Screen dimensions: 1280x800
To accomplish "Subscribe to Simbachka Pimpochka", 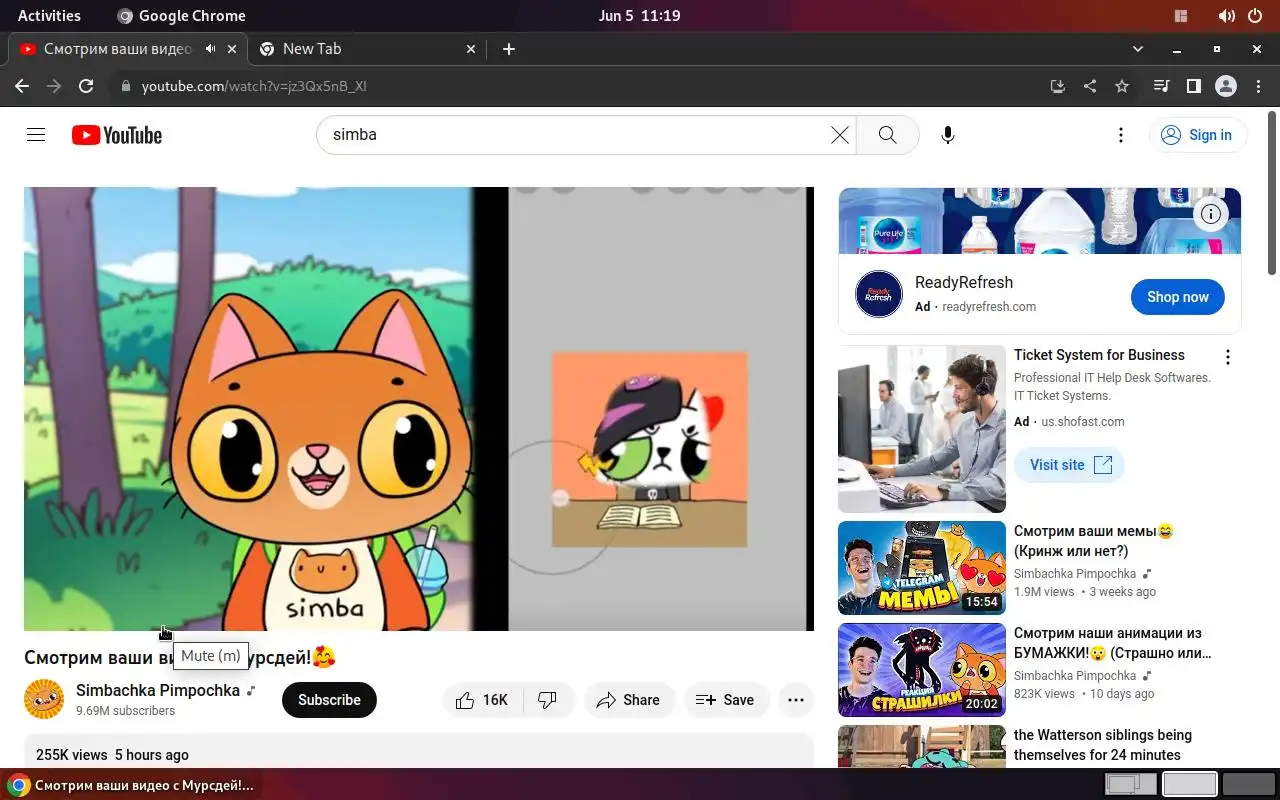I will (329, 700).
